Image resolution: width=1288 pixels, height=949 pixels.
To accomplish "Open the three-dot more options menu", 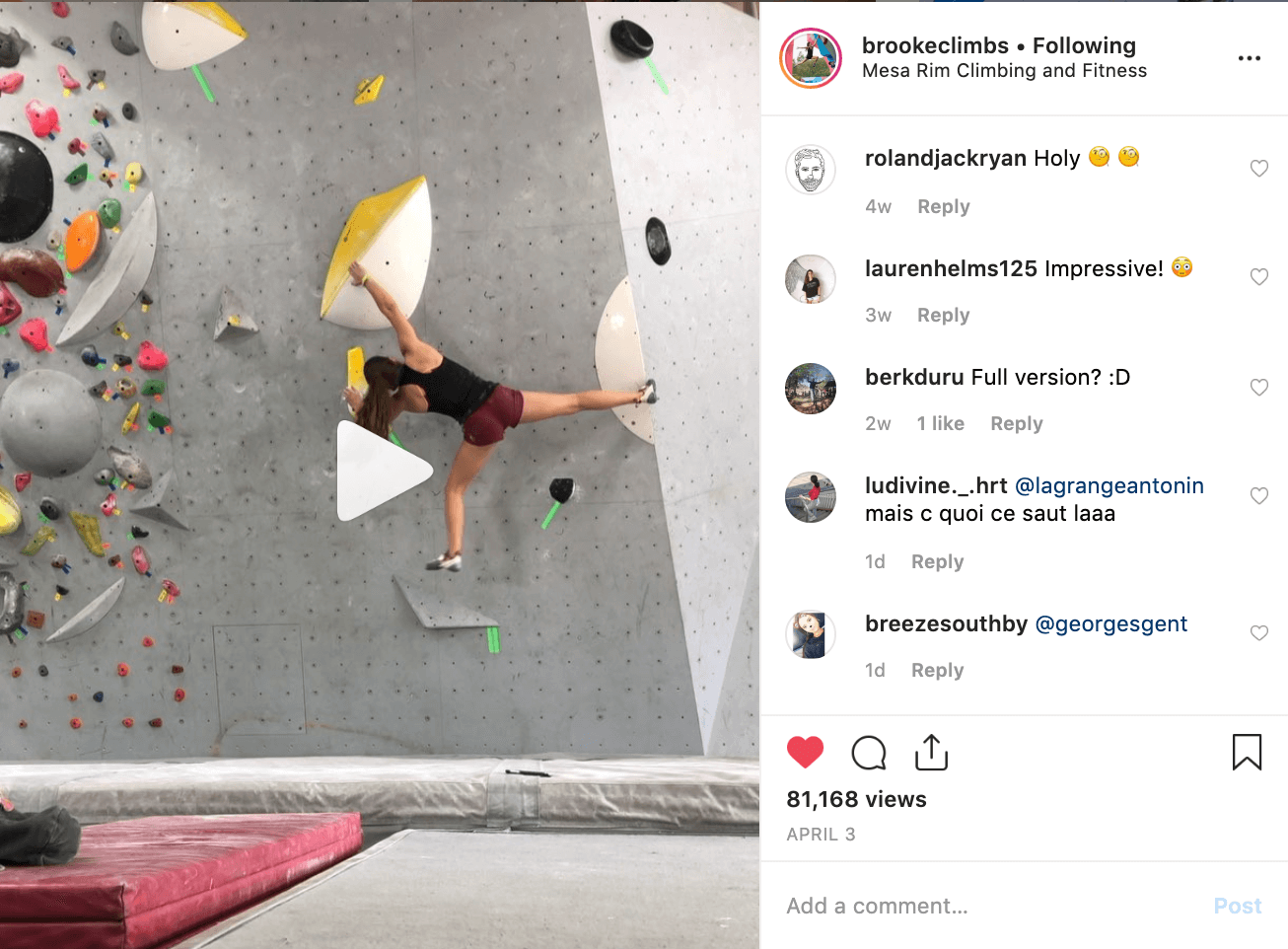I will [x=1250, y=58].
